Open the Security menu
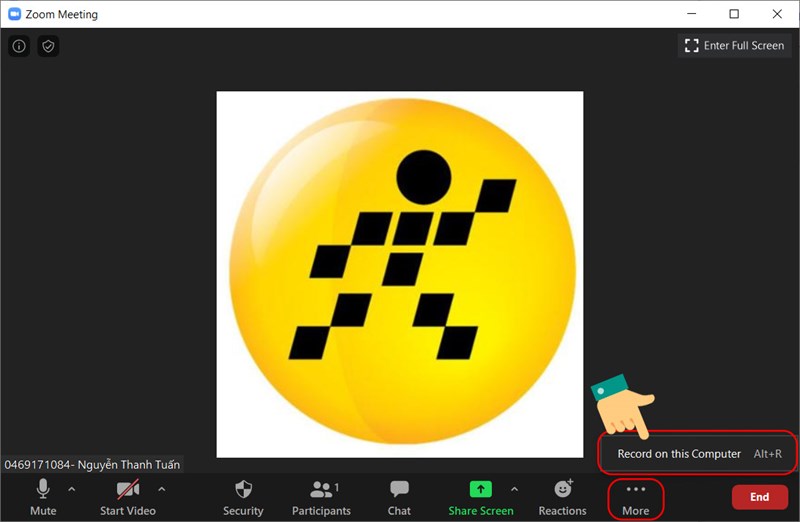This screenshot has width=800, height=522. click(x=243, y=497)
